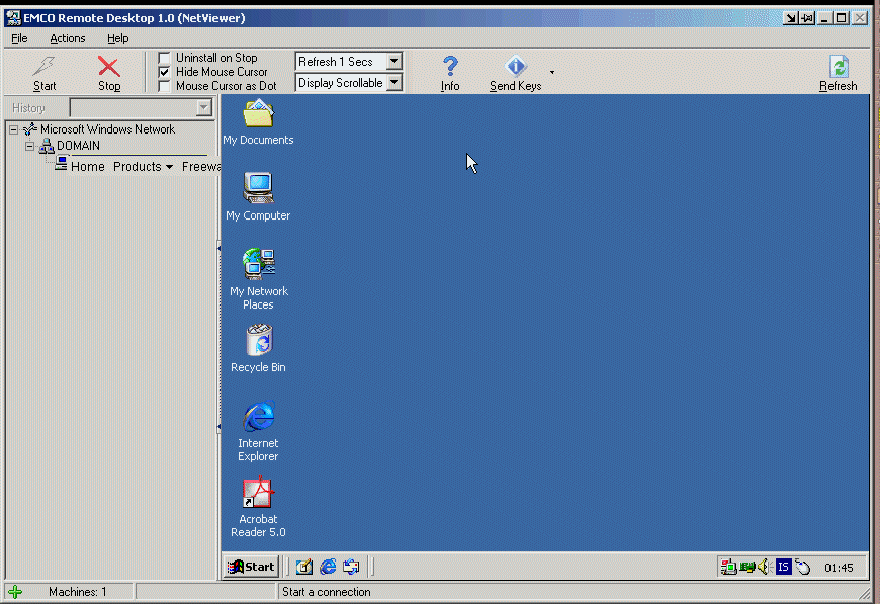Collapse the Microsoft Windows Network tree node
The height and width of the screenshot is (604, 880).
pos(13,130)
